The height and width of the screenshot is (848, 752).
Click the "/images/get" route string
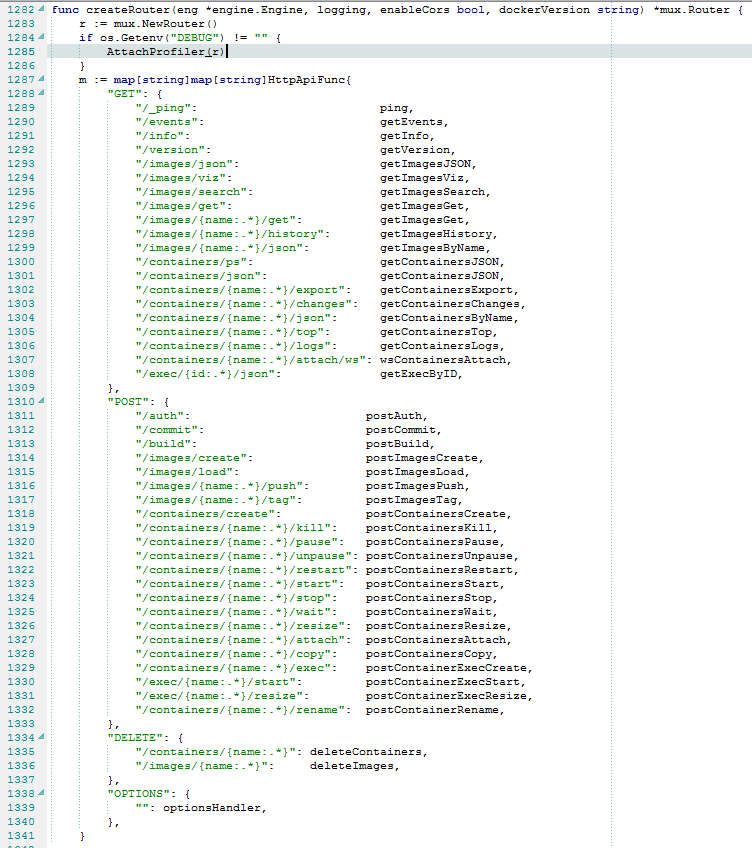[180, 206]
